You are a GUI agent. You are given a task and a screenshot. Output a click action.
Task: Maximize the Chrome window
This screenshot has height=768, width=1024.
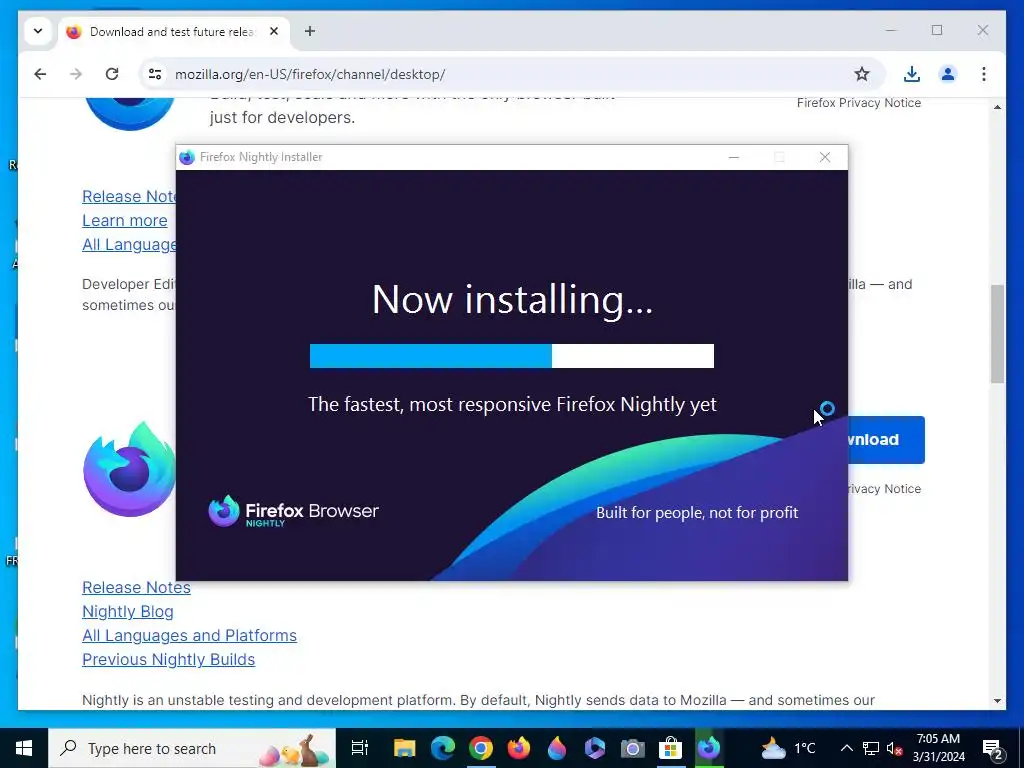click(937, 30)
